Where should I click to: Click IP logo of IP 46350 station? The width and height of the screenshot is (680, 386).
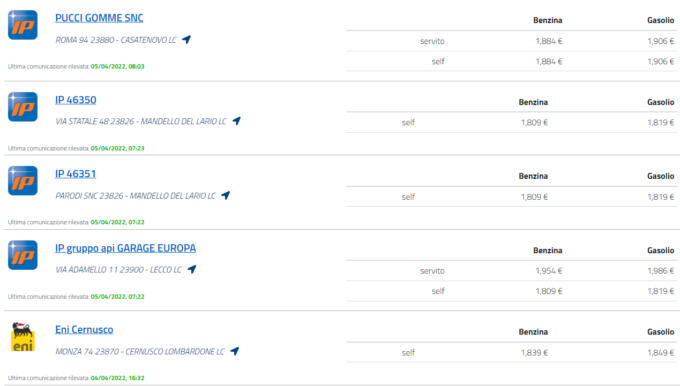(23, 107)
